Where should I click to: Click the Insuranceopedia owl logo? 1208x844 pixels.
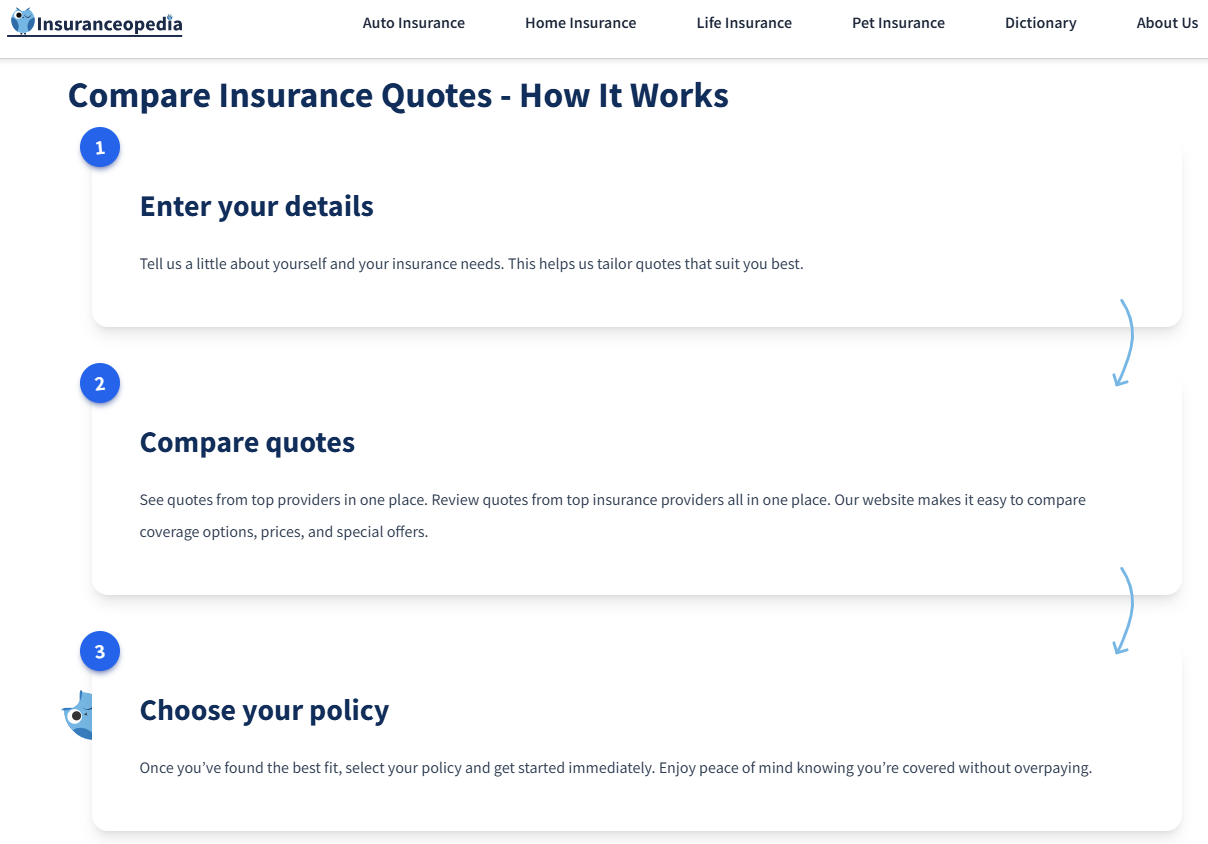(95, 22)
